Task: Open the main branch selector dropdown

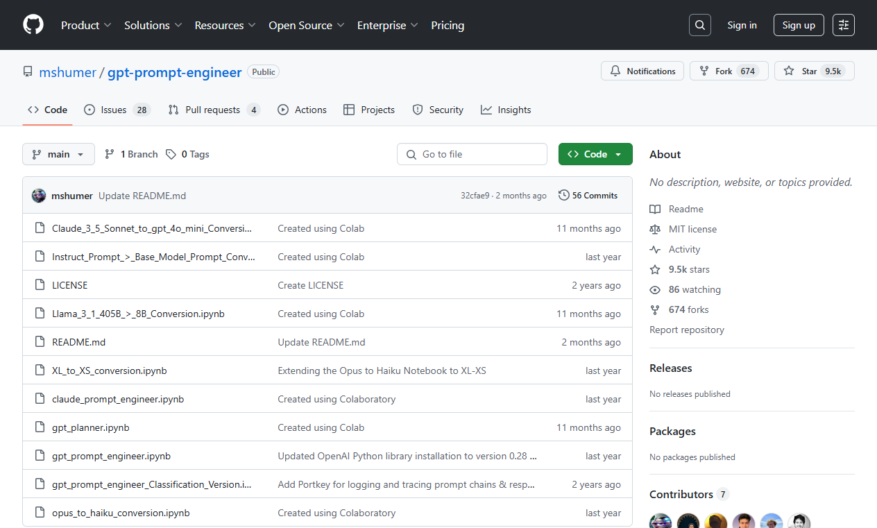Action: 58,154
